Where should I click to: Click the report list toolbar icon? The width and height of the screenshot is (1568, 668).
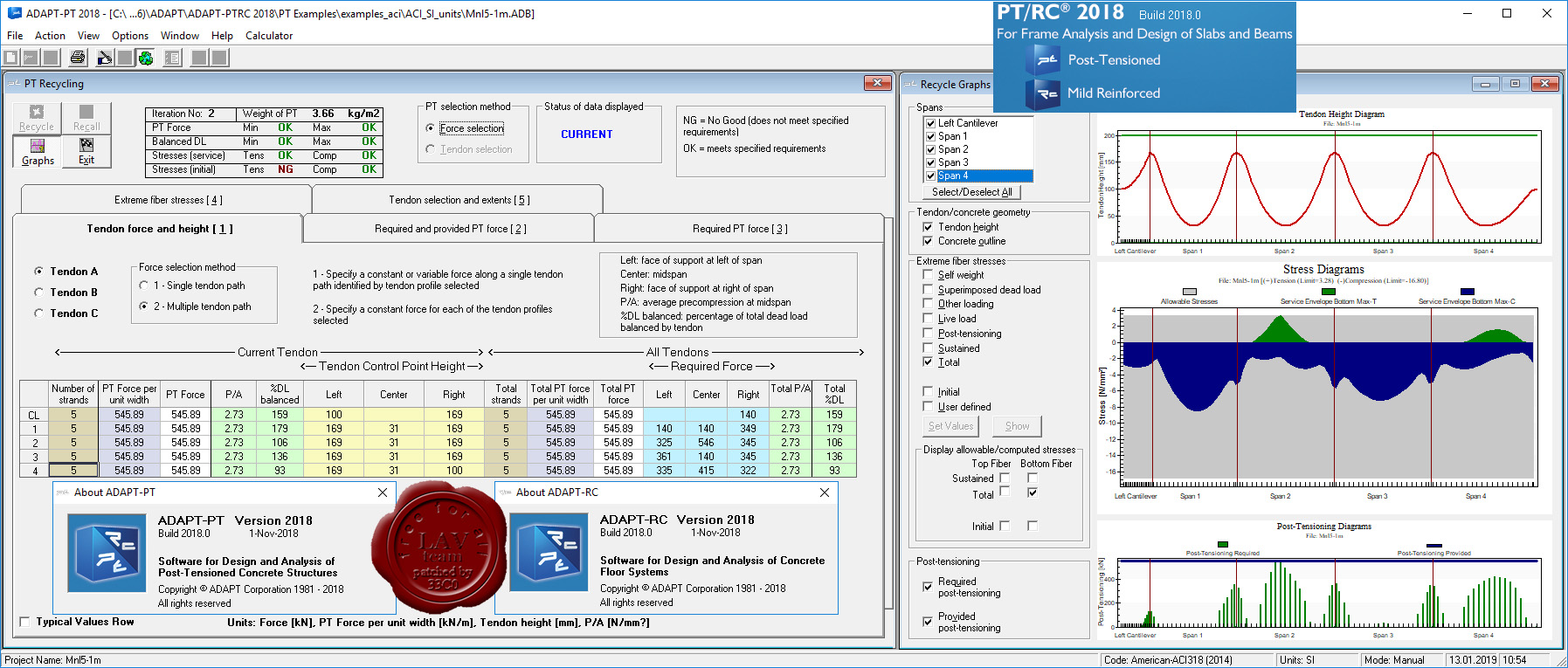click(x=173, y=58)
